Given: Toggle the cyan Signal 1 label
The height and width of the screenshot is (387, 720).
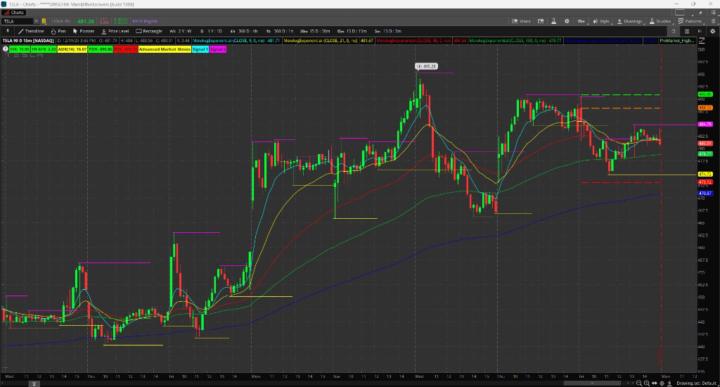Looking at the screenshot, I should point(200,49).
